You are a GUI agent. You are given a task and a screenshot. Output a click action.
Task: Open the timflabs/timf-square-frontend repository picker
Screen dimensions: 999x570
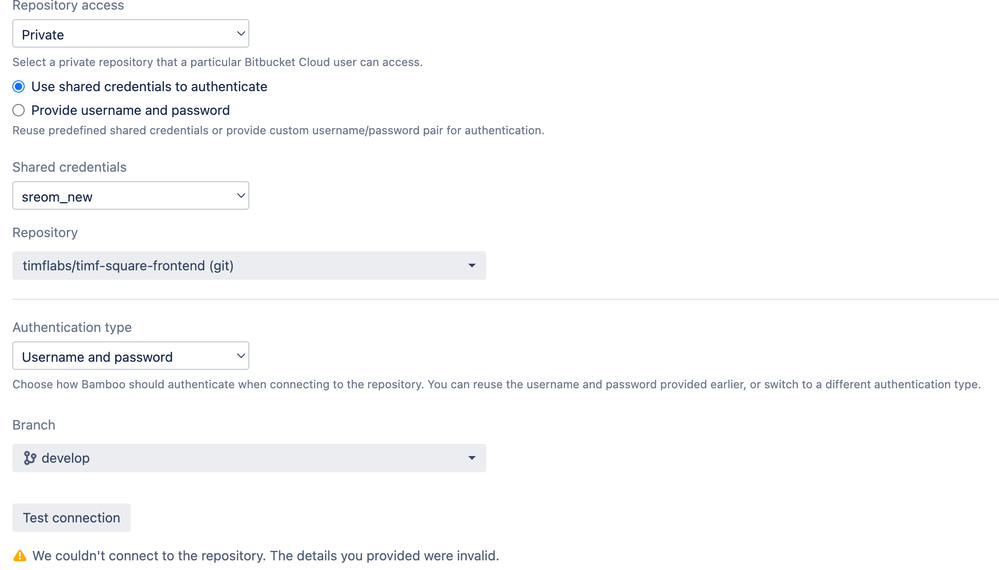coord(249,266)
